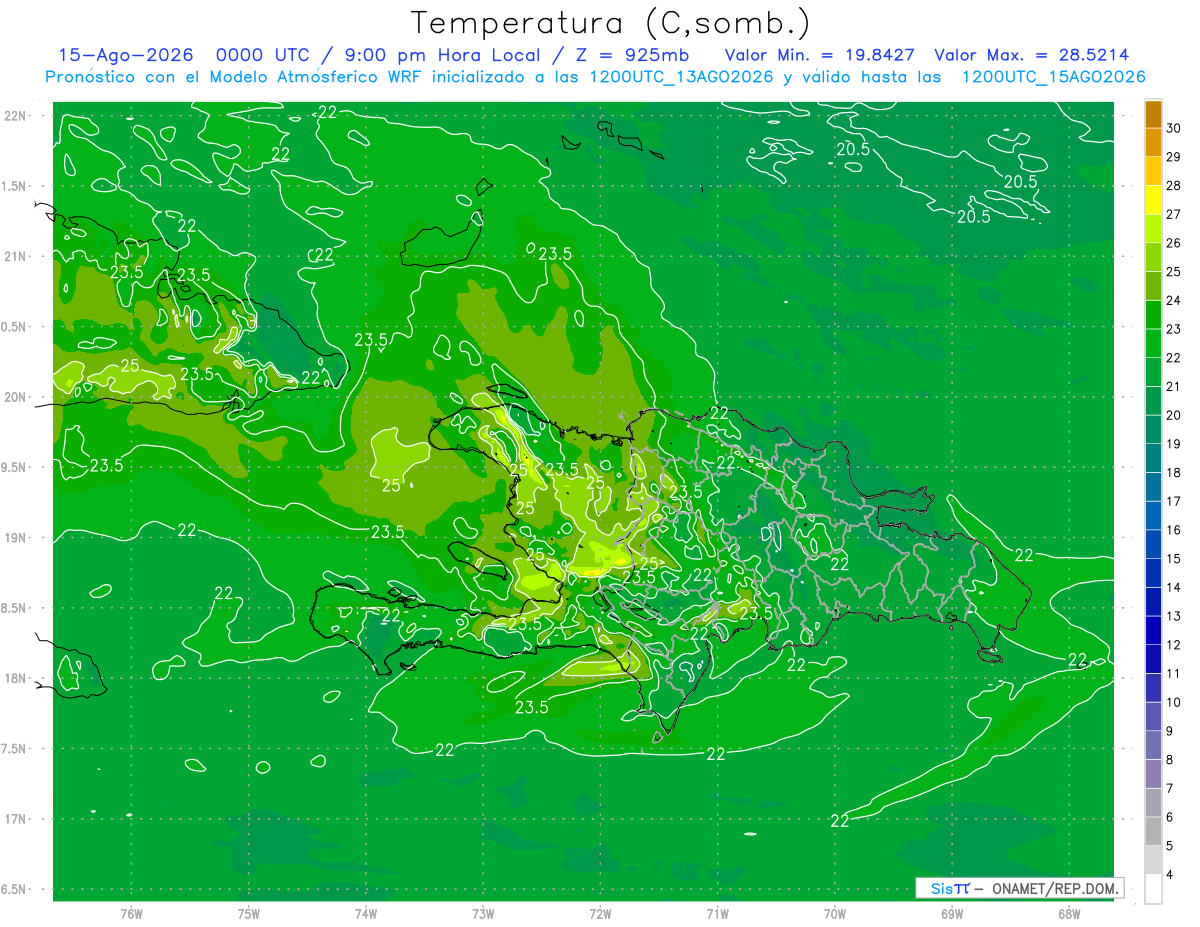Select the '1200UTC_13AGO2026' initialization timestamp
The height and width of the screenshot is (927, 1200).
tap(682, 77)
